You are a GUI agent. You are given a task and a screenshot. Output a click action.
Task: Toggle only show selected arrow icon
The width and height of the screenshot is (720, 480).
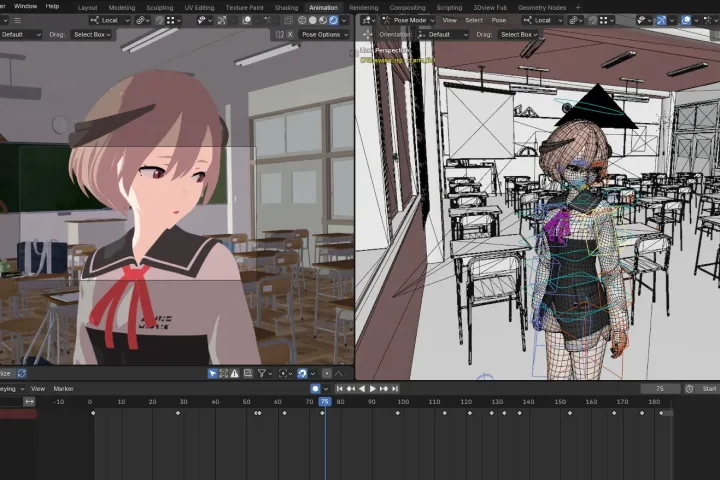212,373
